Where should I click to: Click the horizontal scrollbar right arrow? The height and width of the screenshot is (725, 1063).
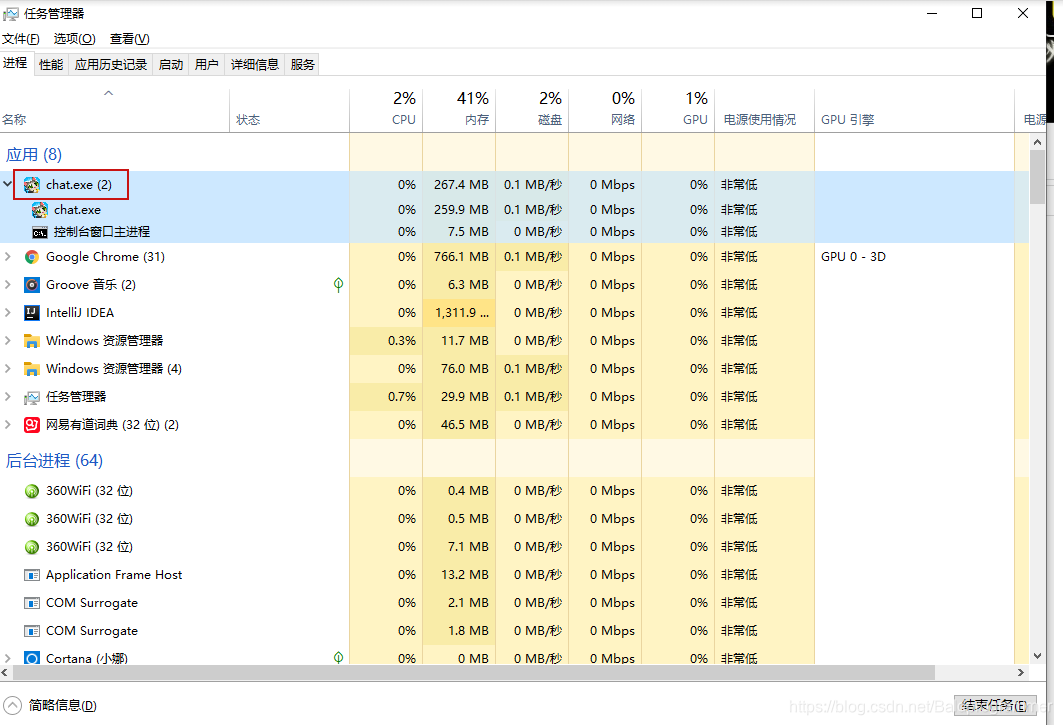pyautogui.click(x=1021, y=672)
